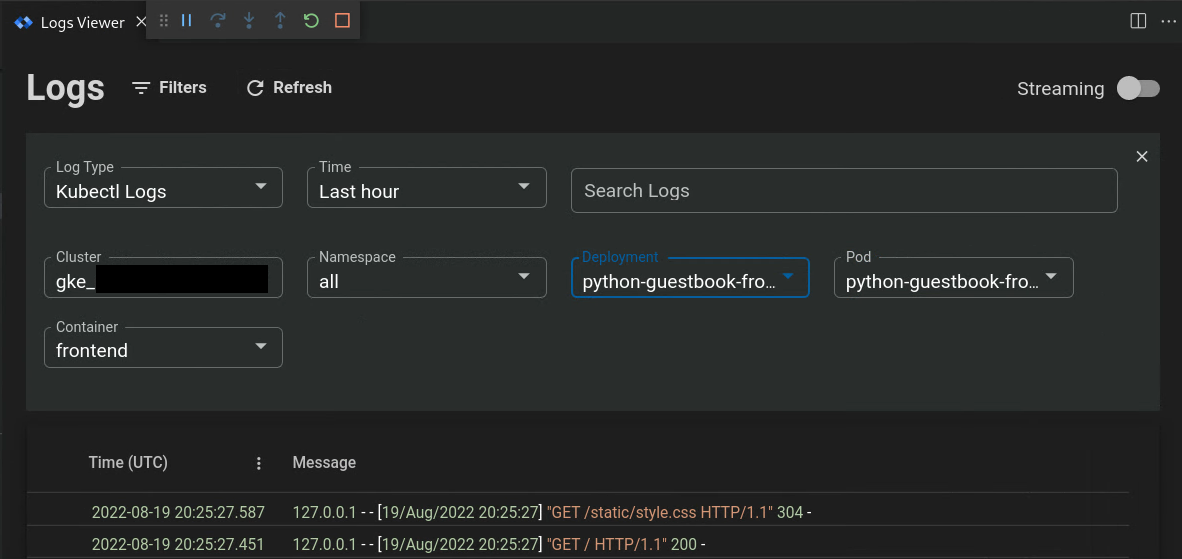Image resolution: width=1182 pixels, height=559 pixels.
Task: Refresh the logs list
Action: click(x=289, y=88)
